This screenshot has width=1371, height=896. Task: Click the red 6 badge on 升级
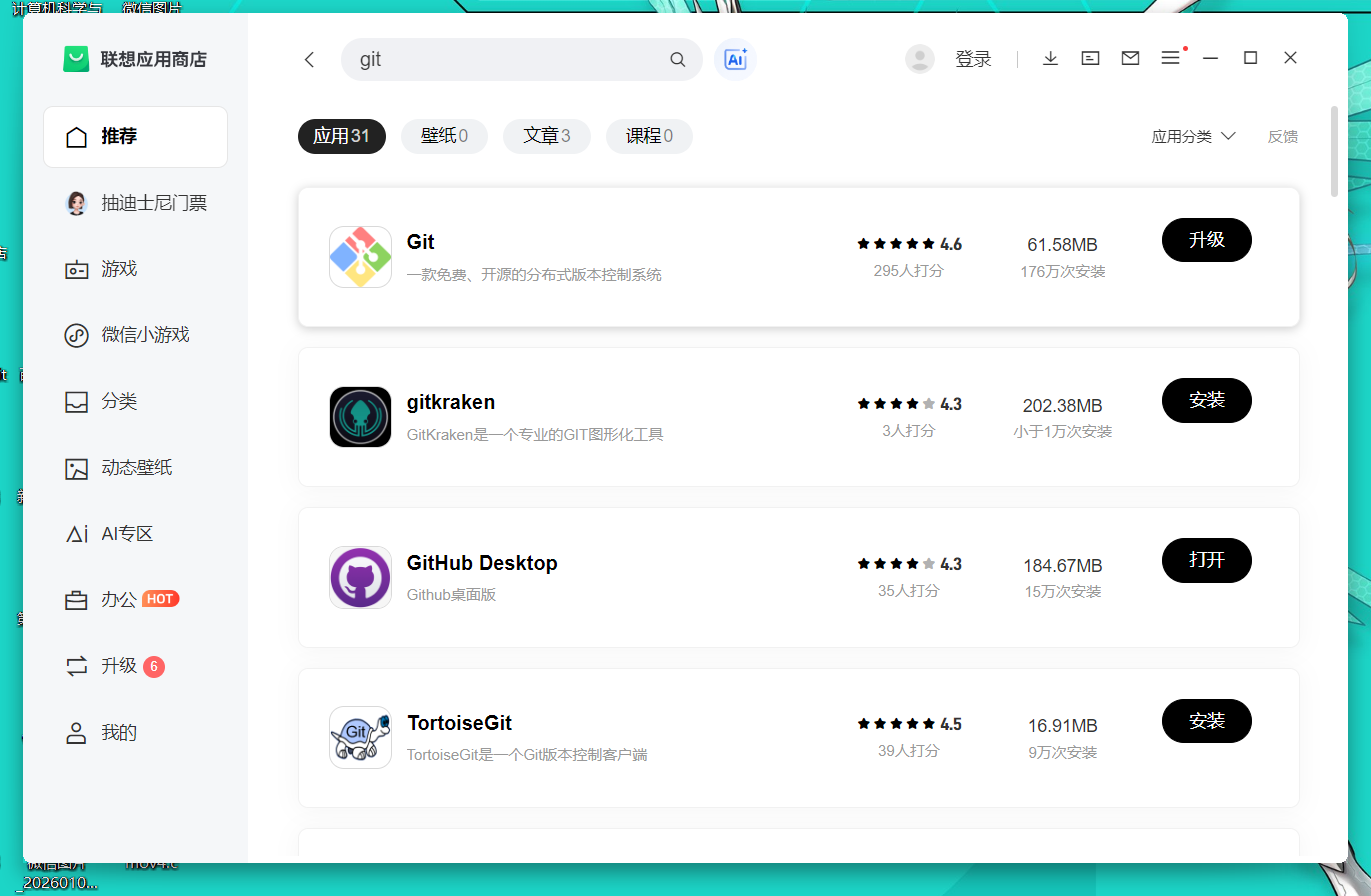pos(153,666)
